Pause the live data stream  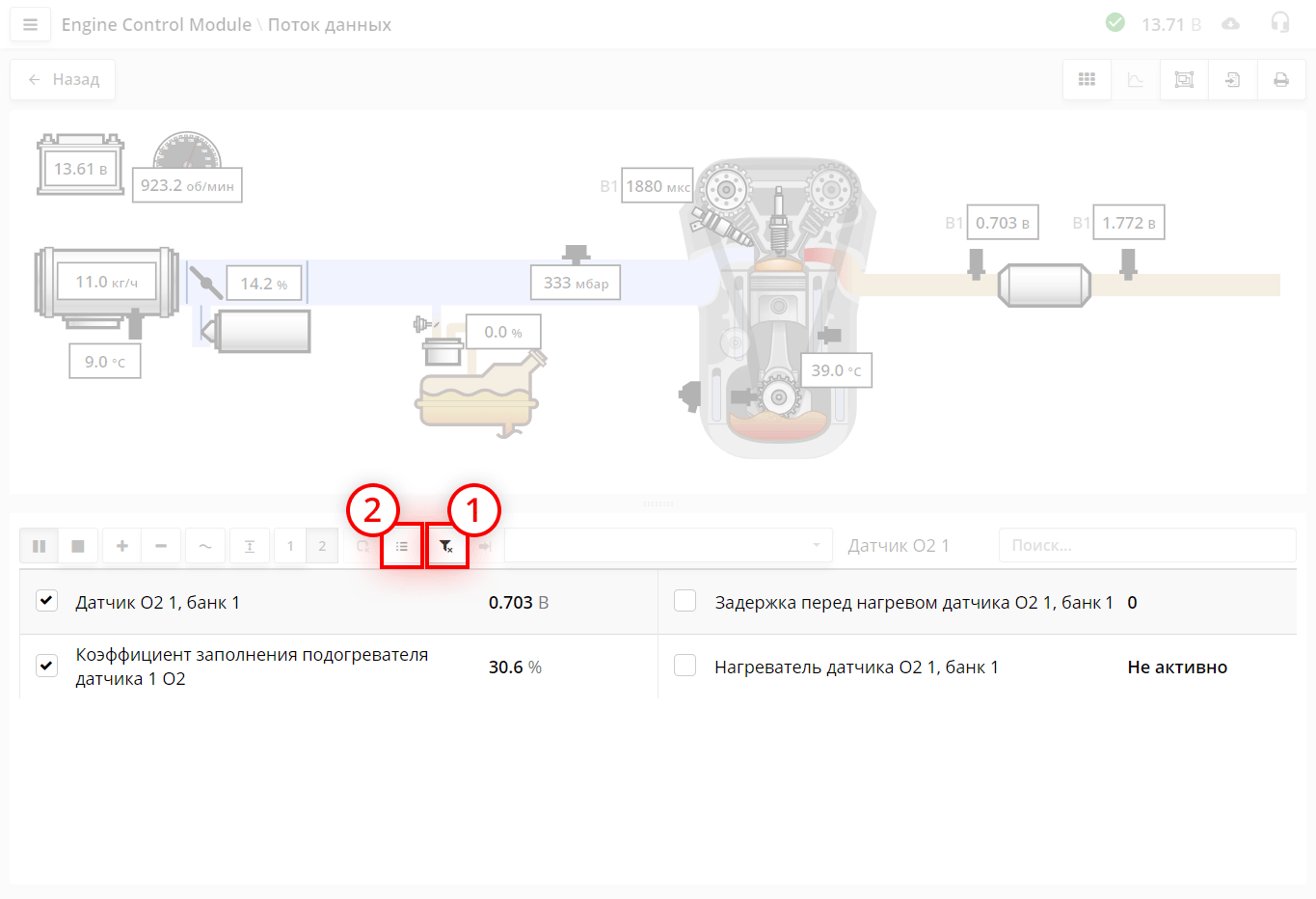(x=40, y=546)
